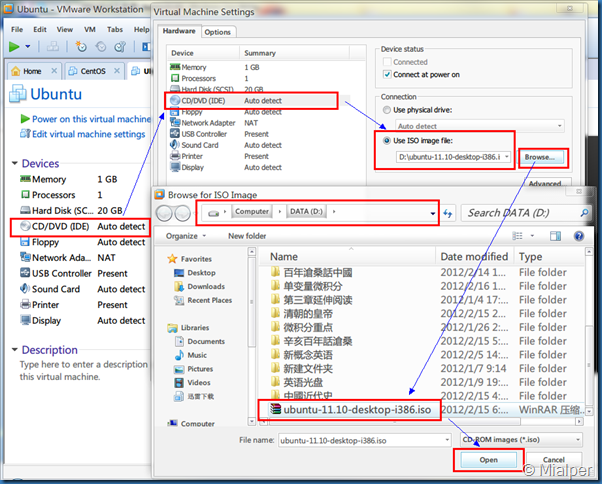Open the address bar history dropdown
Screen dimensions: 602x484
click(433, 213)
